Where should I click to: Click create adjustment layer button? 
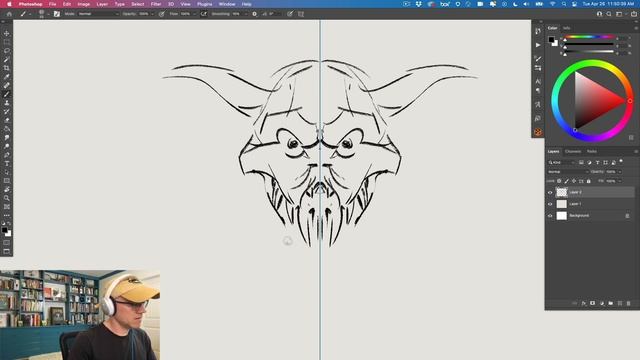(x=602, y=303)
